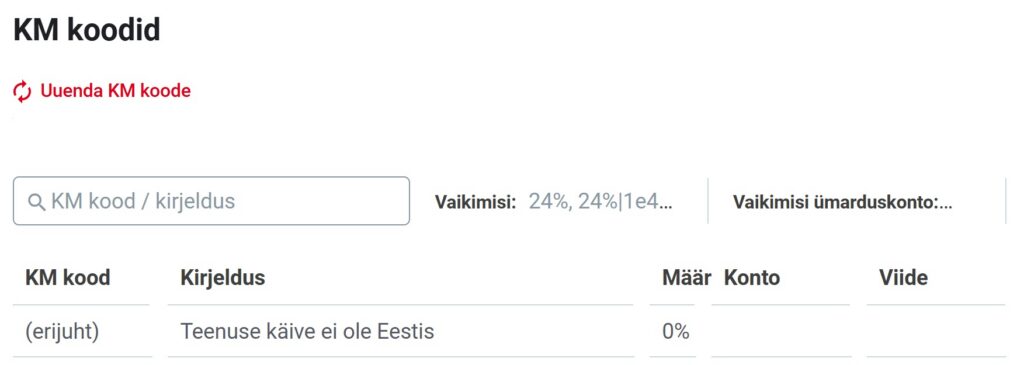
Task: Focus the KM kood / kirjeldus search field
Action: (x=212, y=201)
